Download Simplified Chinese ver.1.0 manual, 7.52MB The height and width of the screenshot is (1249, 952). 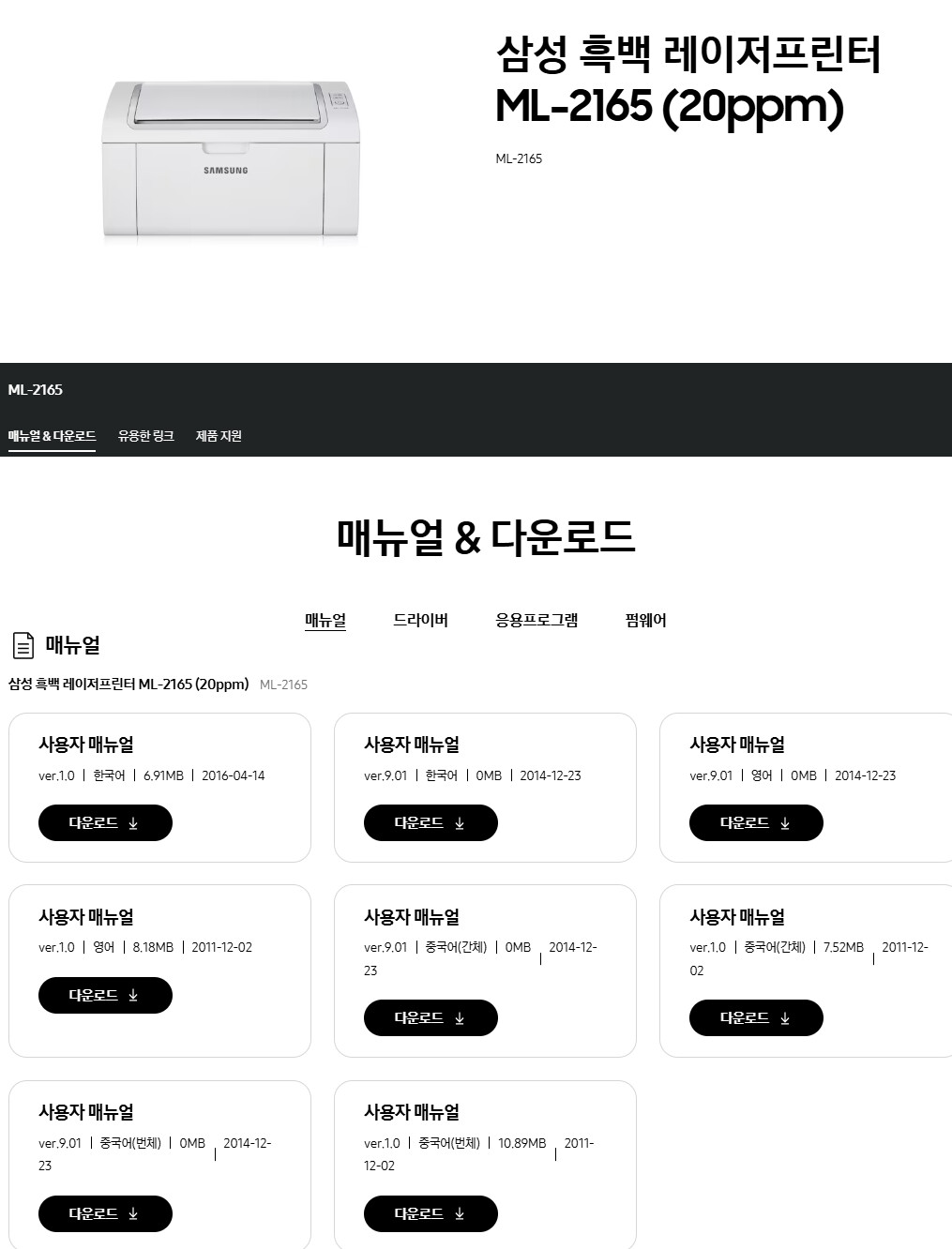(756, 1017)
